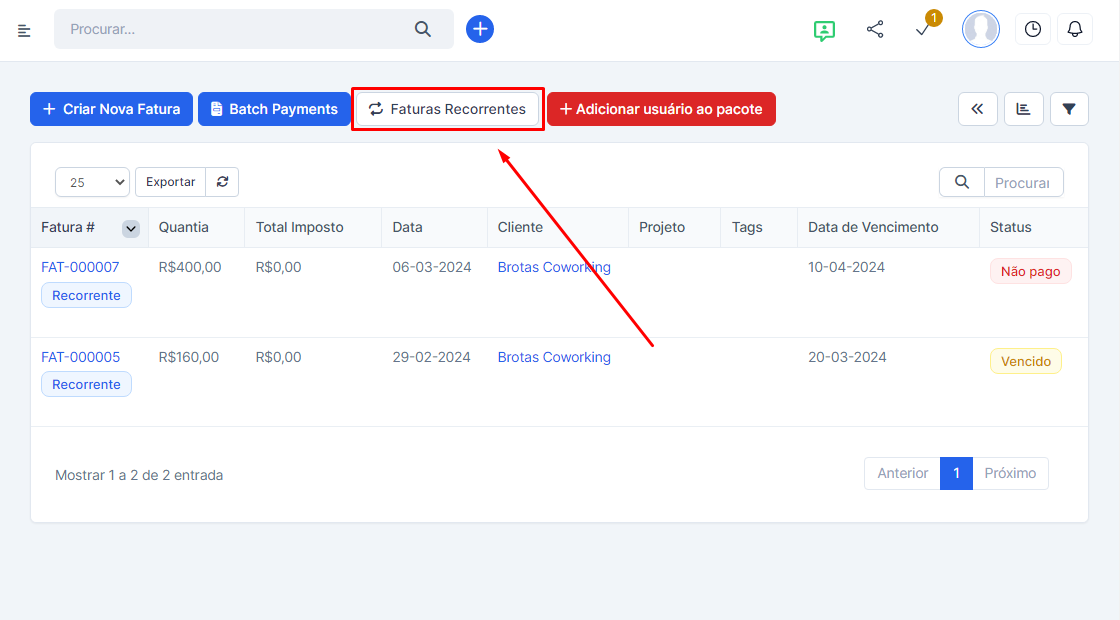Open the hamburger sidebar menu icon
The width and height of the screenshot is (1120, 620).
[25, 30]
